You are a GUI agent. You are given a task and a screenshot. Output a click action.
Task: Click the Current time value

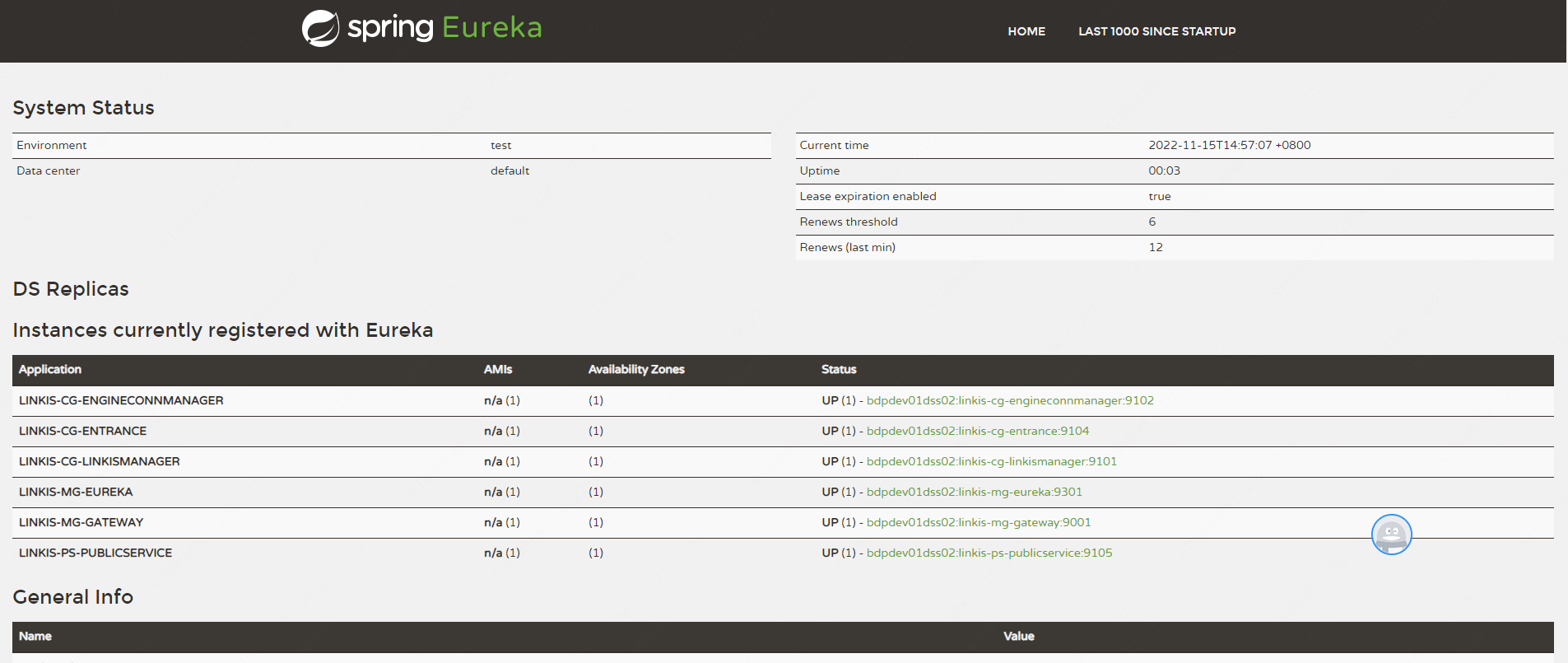(1229, 145)
